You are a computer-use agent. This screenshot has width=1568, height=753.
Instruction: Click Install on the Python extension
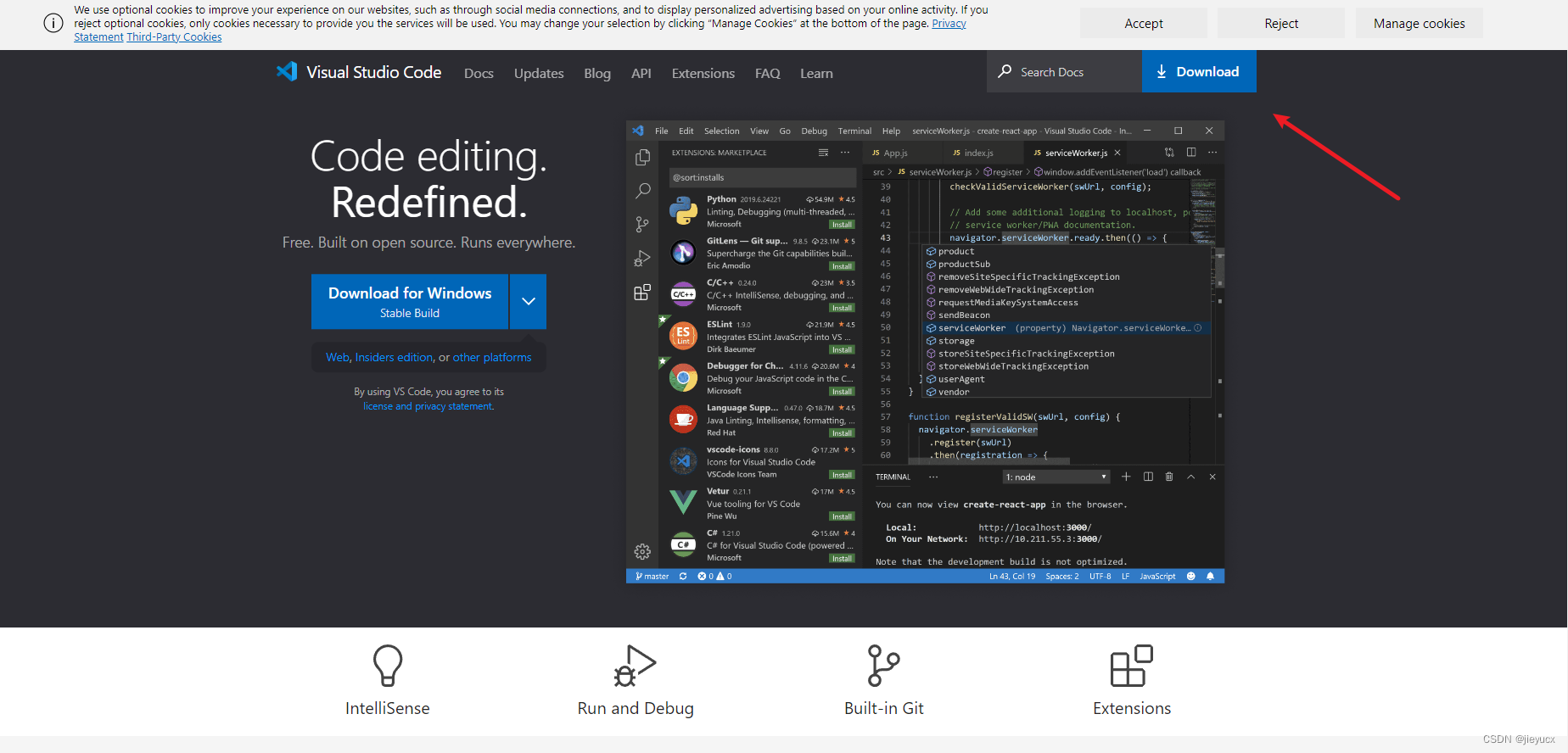coord(842,225)
